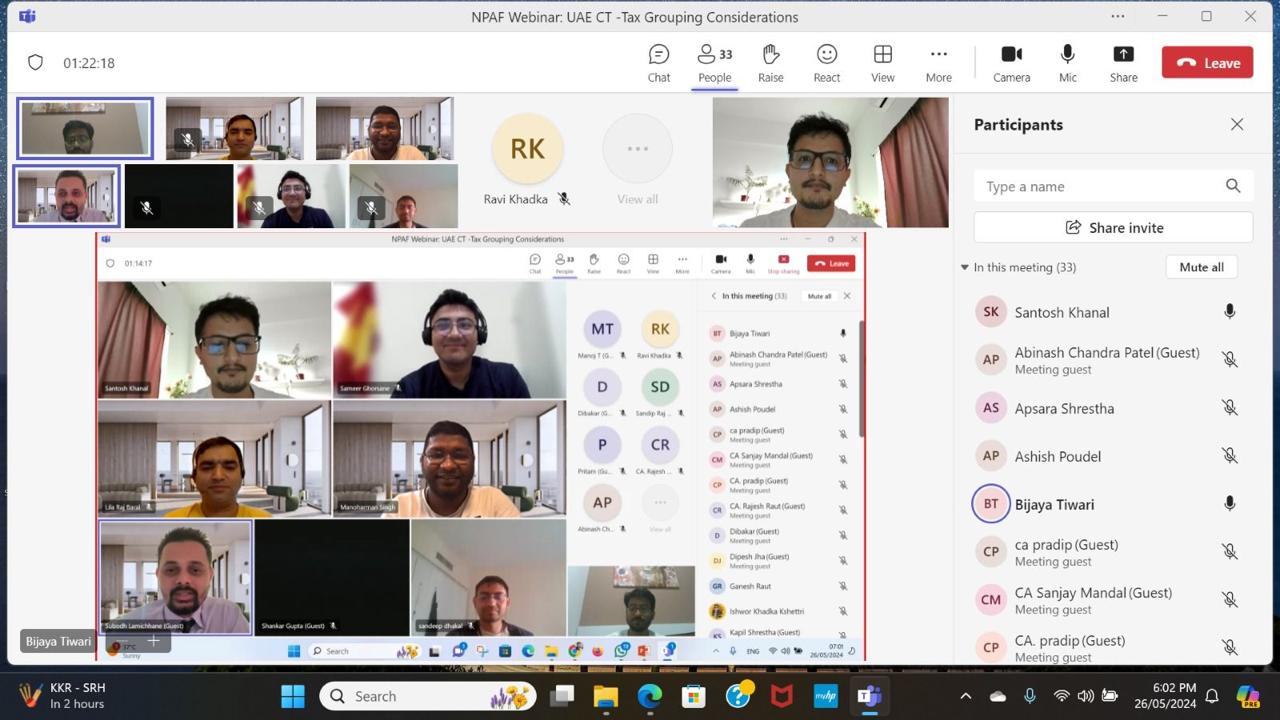The image size is (1280, 720).
Task: Click the 'Type a name' search field
Action: (1100, 186)
